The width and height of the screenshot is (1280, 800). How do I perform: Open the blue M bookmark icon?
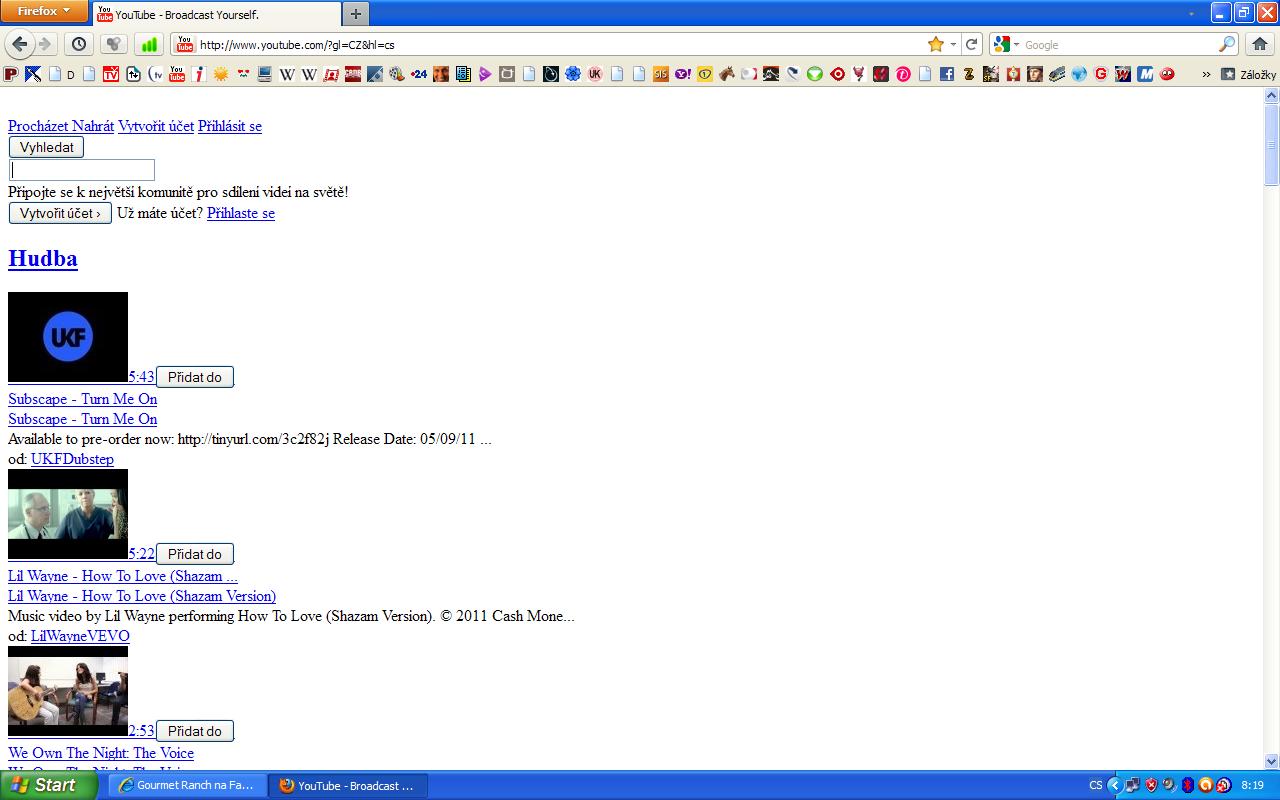[x=1145, y=73]
